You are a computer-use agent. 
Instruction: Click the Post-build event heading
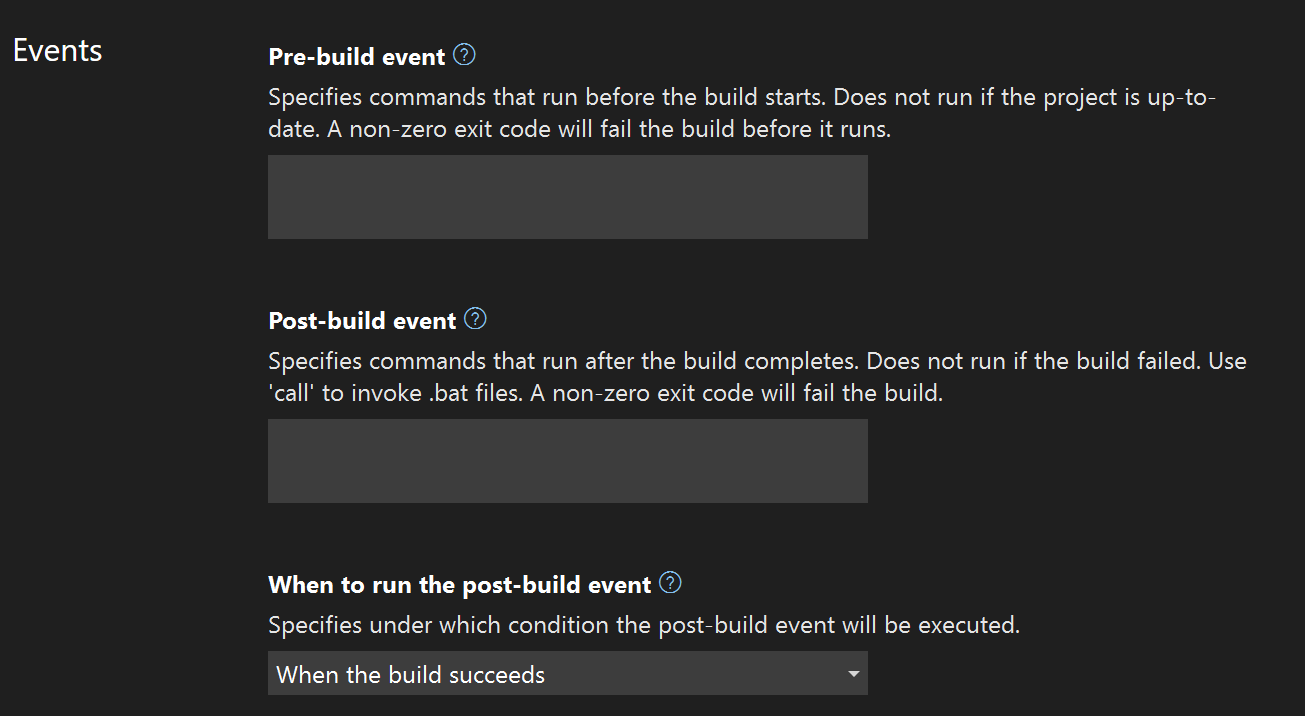point(362,319)
